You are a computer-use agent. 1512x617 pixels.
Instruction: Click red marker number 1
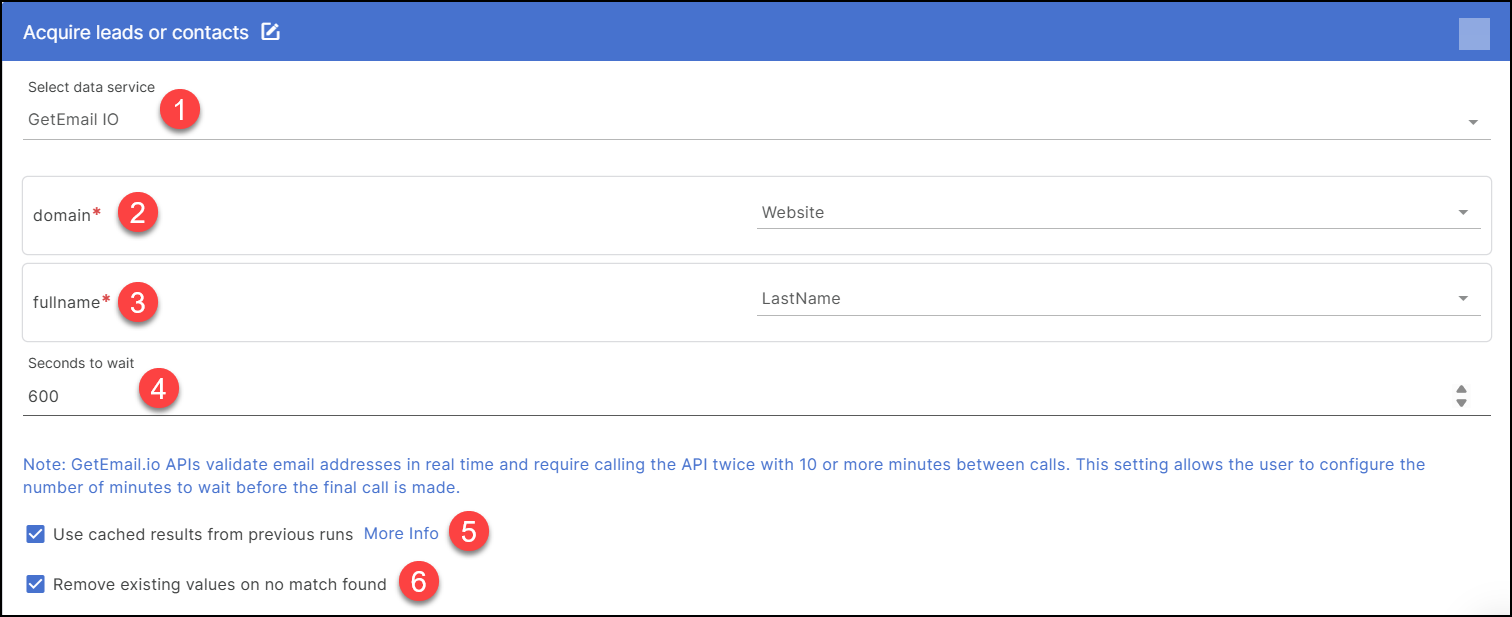pos(179,111)
